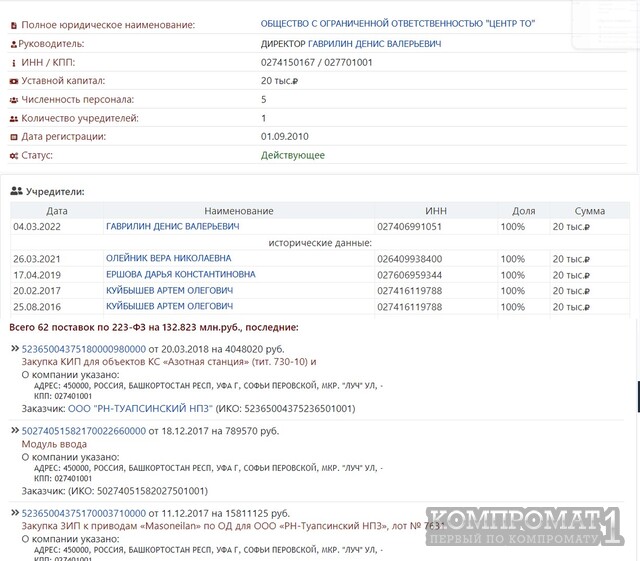Click the gears icon beside Статус
This screenshot has height=561, width=640.
(x=14, y=156)
